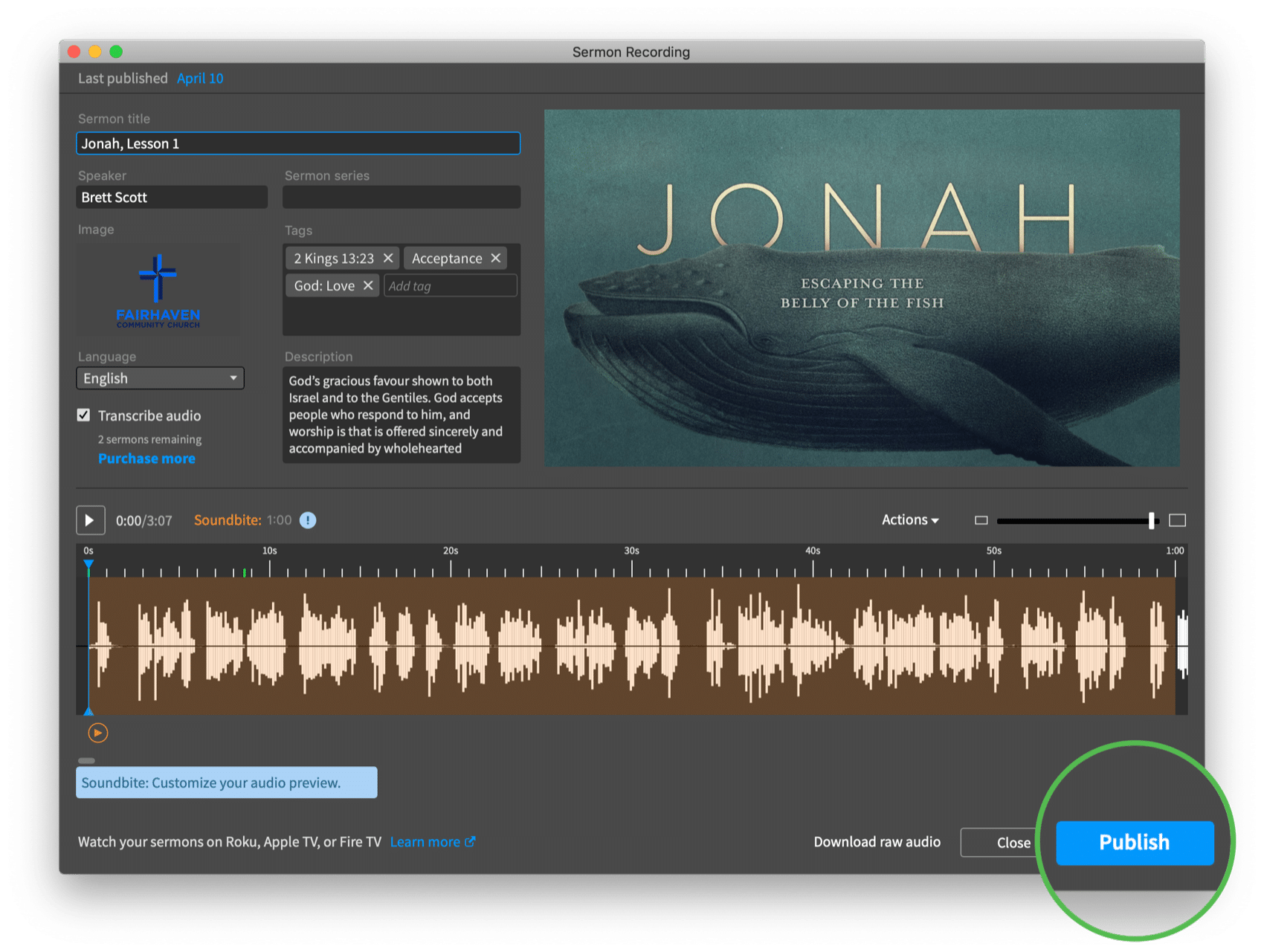1264x952 pixels.
Task: Click the Description text area
Action: (x=402, y=415)
